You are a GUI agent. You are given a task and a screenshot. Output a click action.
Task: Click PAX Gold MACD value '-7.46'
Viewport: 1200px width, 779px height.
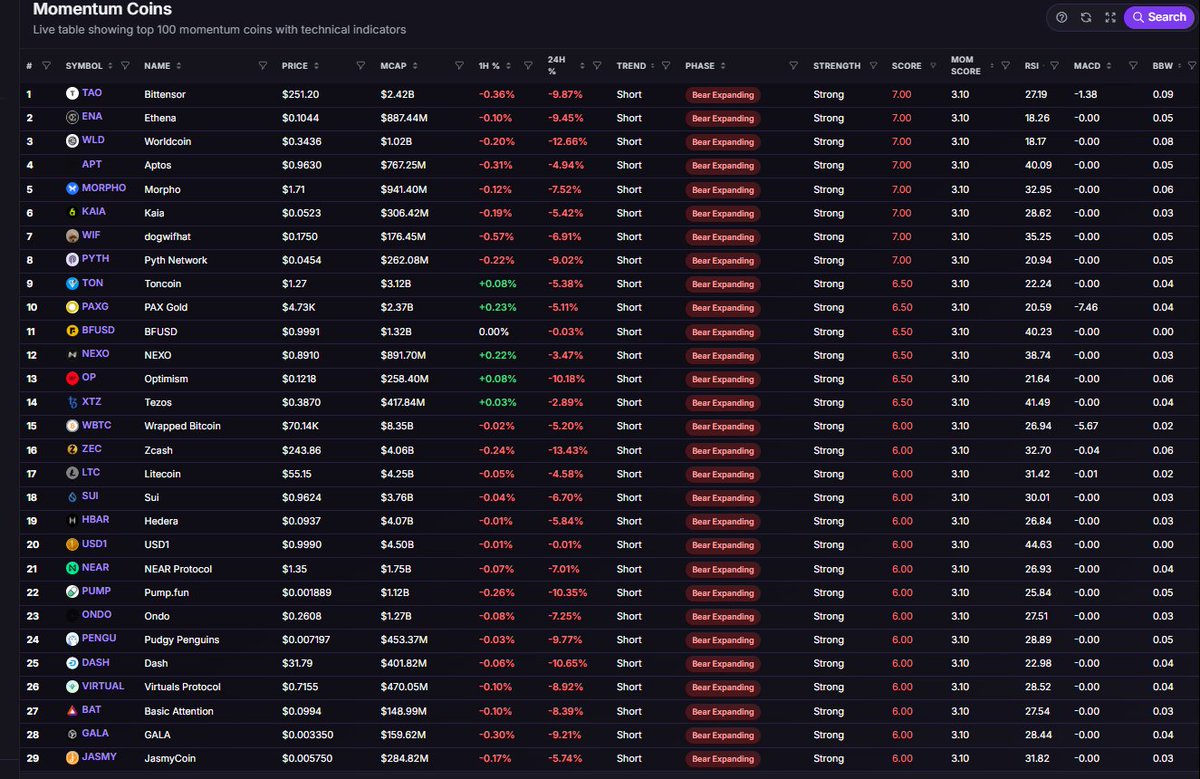[1086, 307]
